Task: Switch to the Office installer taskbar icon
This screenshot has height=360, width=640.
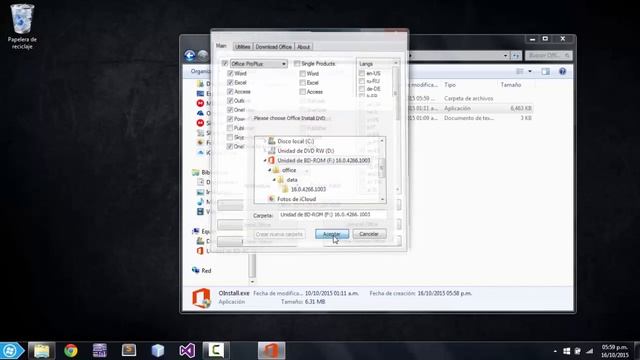Action: click(x=271, y=351)
